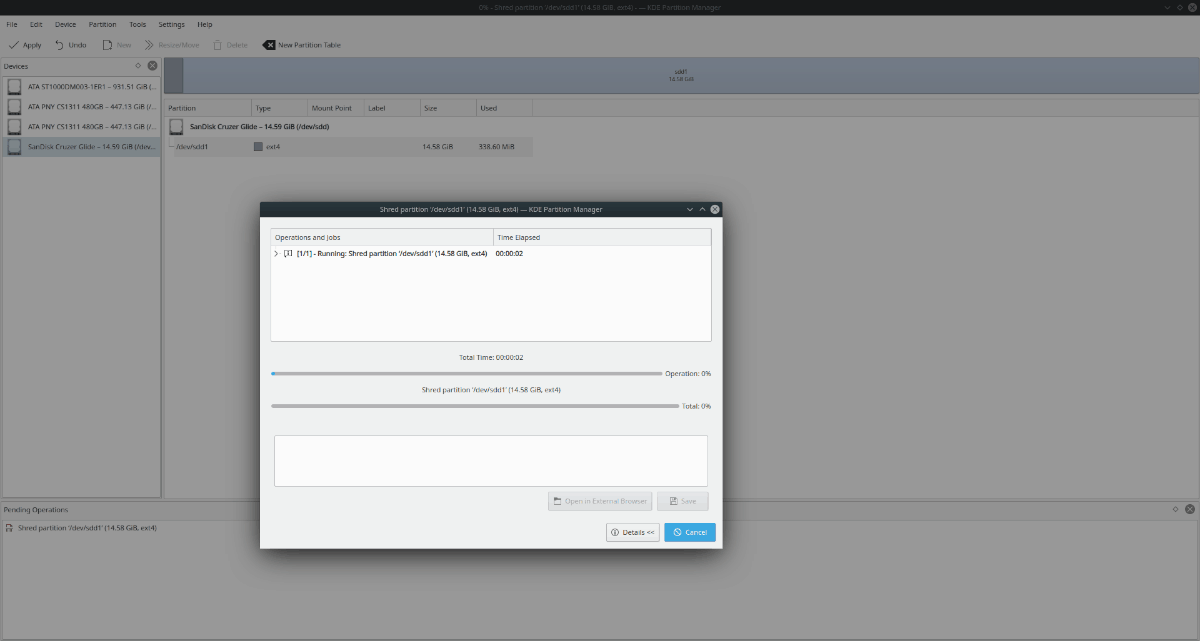Click the SanDisk Cruzer Glide drive icon
This screenshot has width=1200, height=641.
click(13, 146)
